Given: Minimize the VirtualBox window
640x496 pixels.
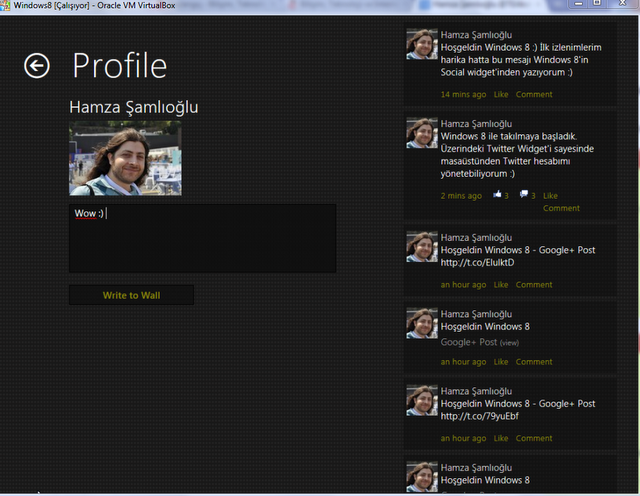Looking at the screenshot, I should [x=578, y=4].
